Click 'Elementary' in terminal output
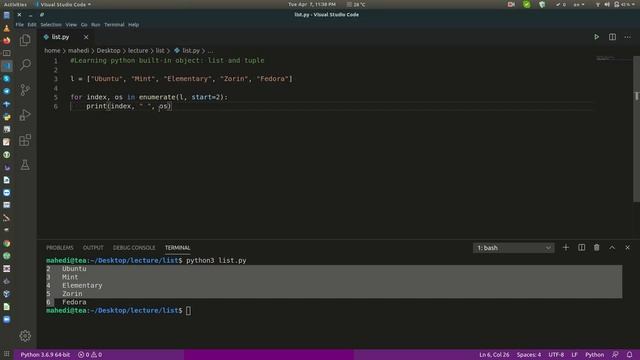 82,285
